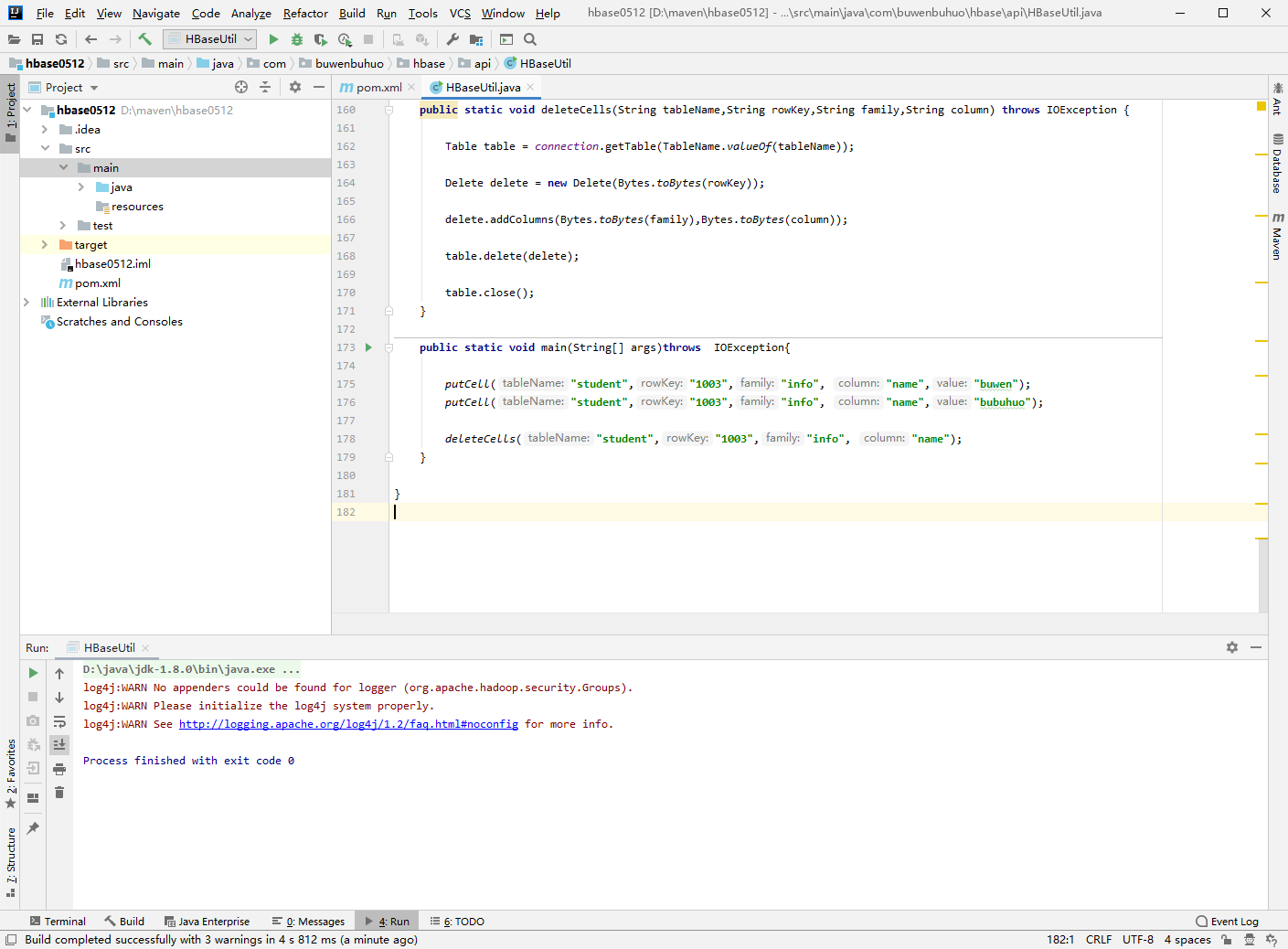Collapse all nodes in the Project panel
1288x949 pixels.
(265, 87)
